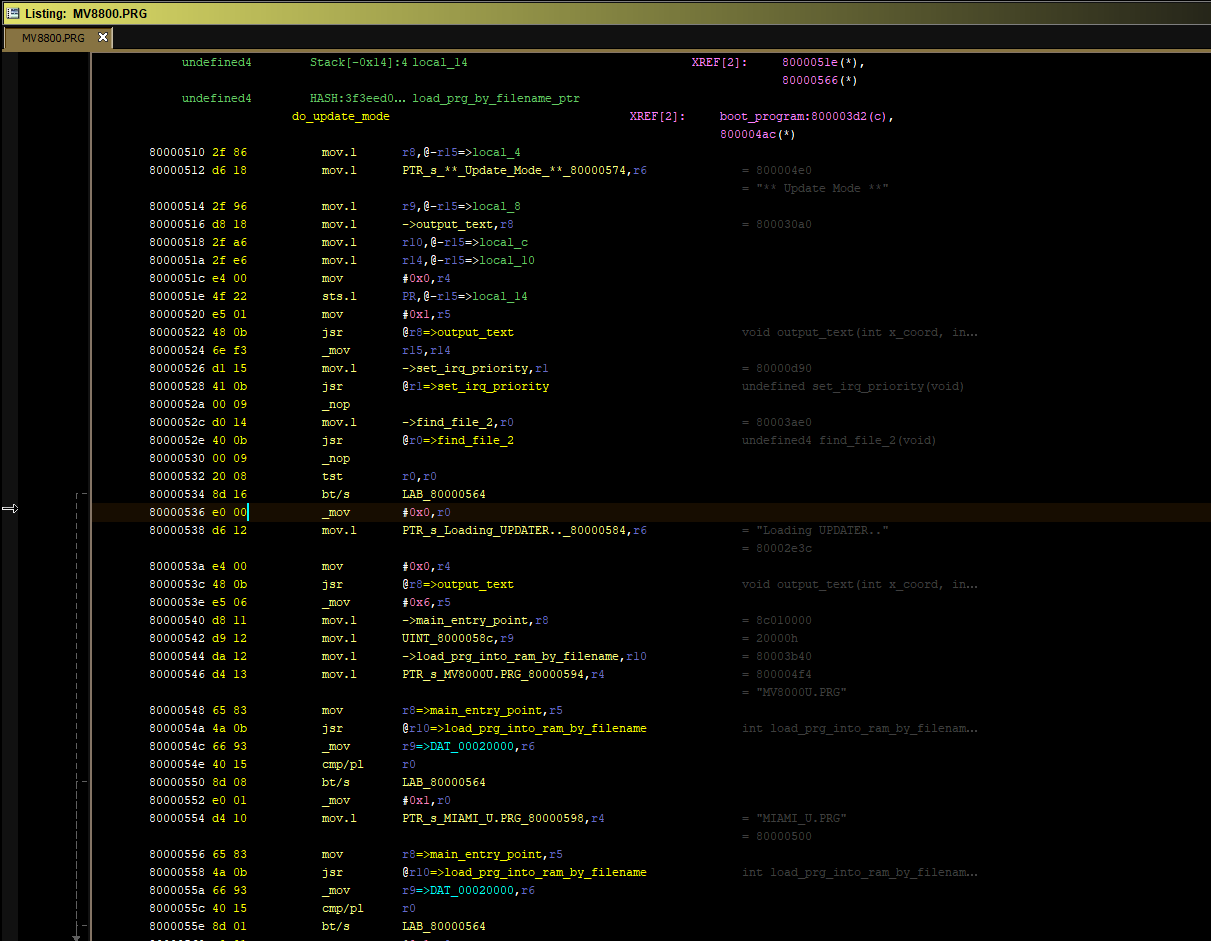The width and height of the screenshot is (1211, 941).
Task: Click the cursor arrow marker in left margin
Action: tap(10, 509)
